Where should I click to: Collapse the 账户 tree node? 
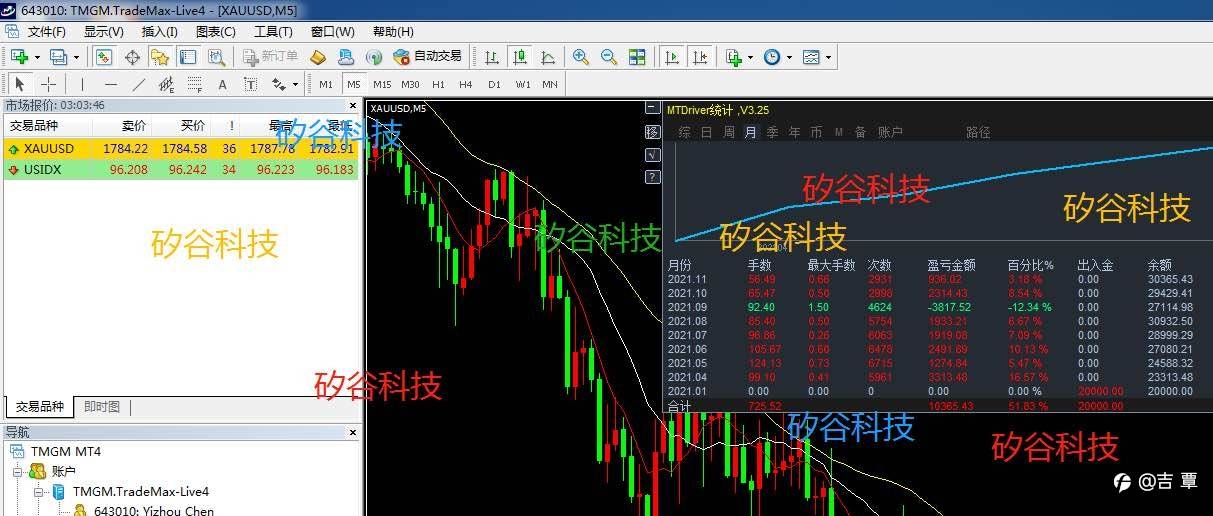pos(18,472)
